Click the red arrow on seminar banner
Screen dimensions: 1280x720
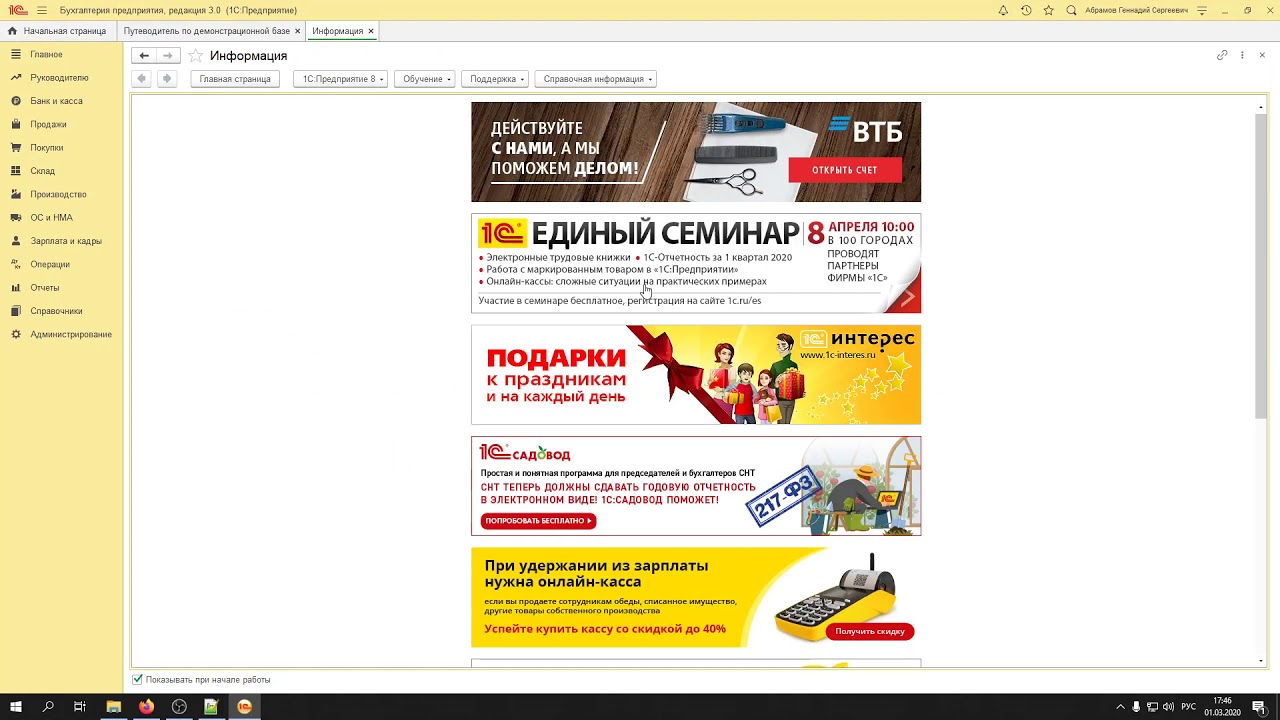[x=906, y=297]
